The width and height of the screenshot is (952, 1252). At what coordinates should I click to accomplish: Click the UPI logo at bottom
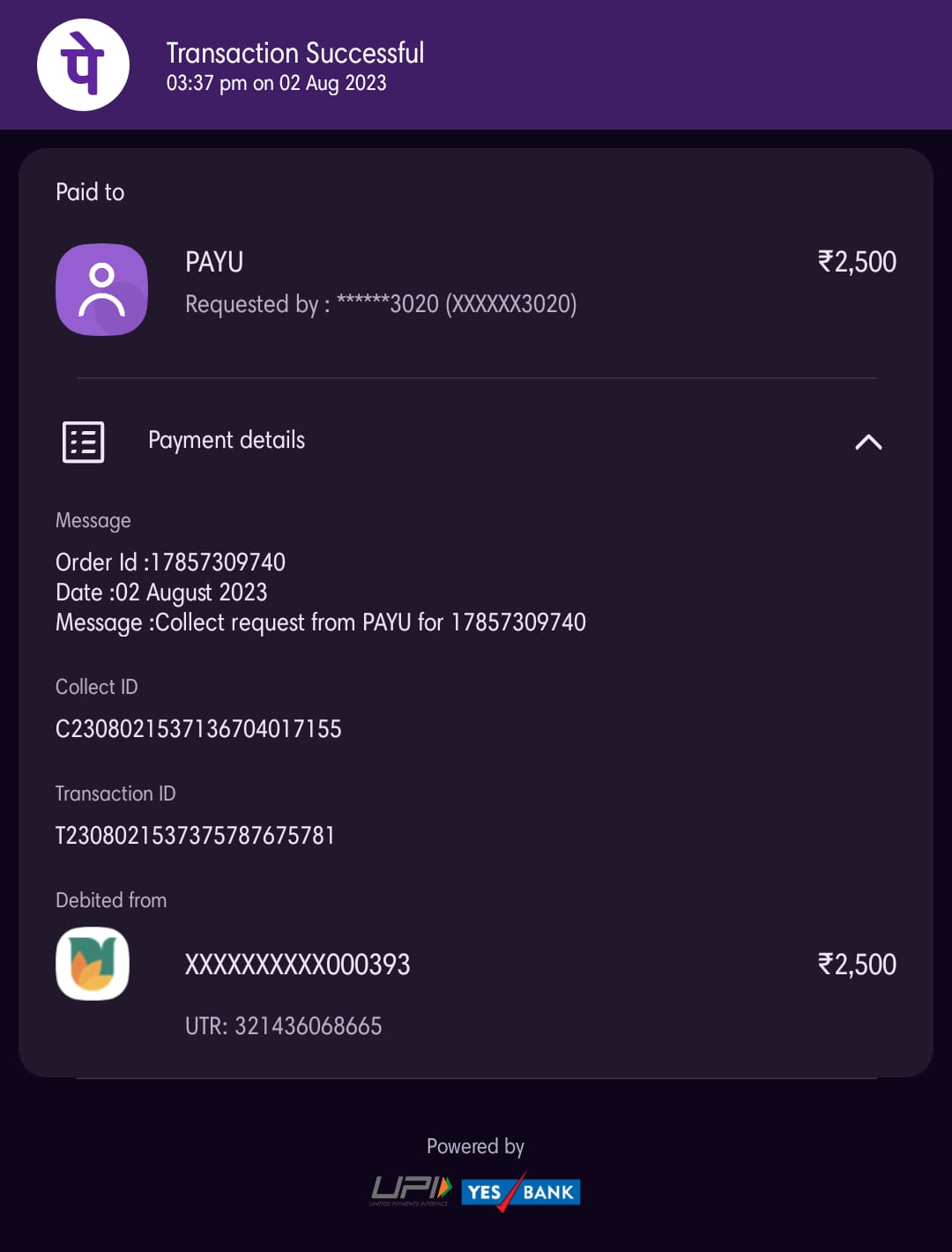(x=411, y=1191)
